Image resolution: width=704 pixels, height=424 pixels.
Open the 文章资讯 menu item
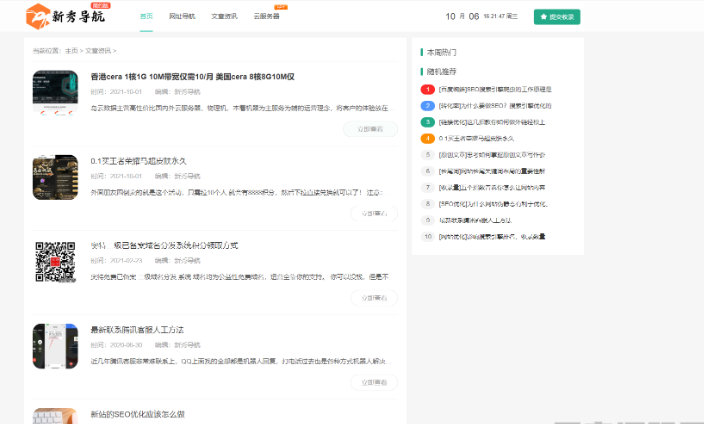(x=224, y=16)
